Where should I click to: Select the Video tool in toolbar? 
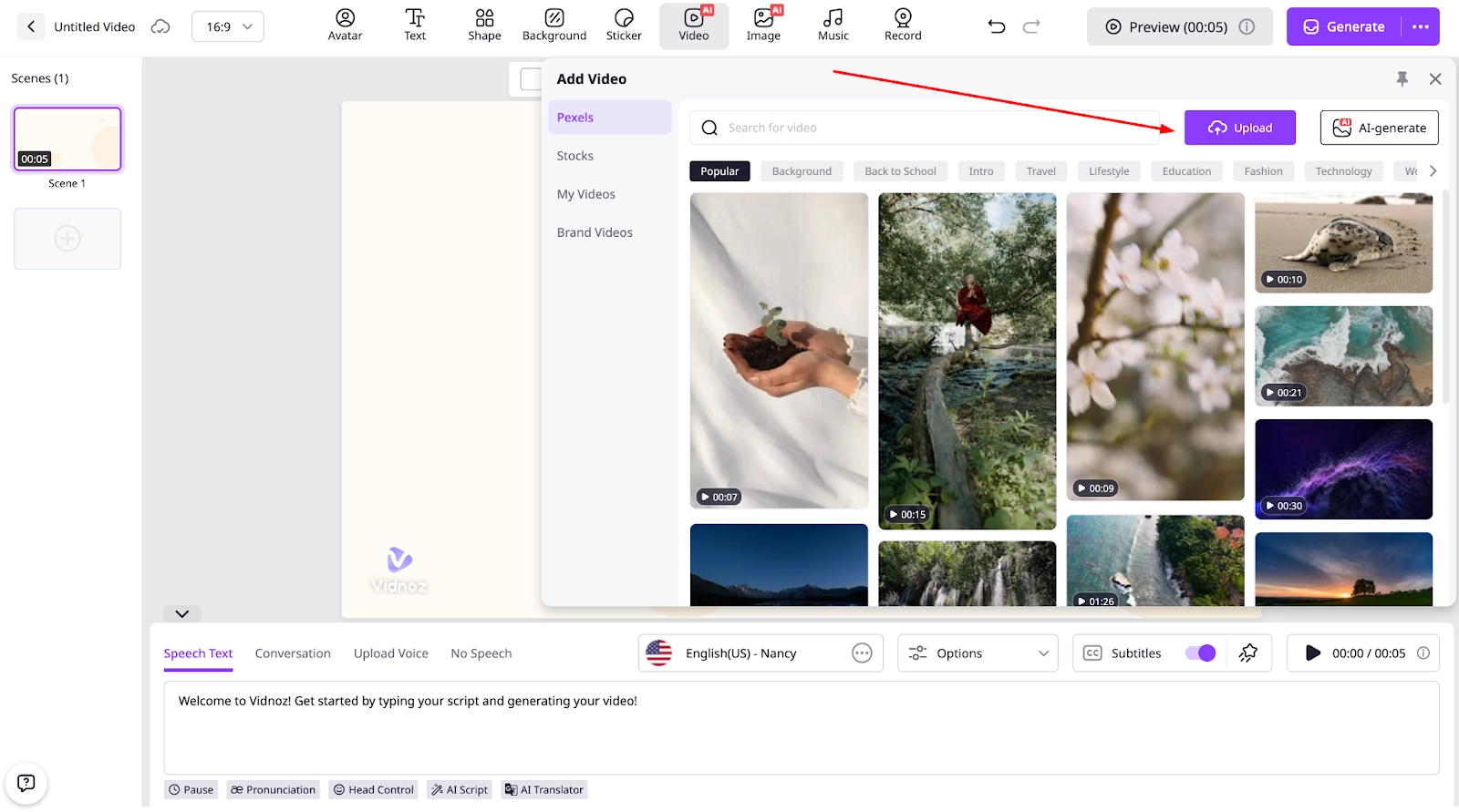click(694, 26)
